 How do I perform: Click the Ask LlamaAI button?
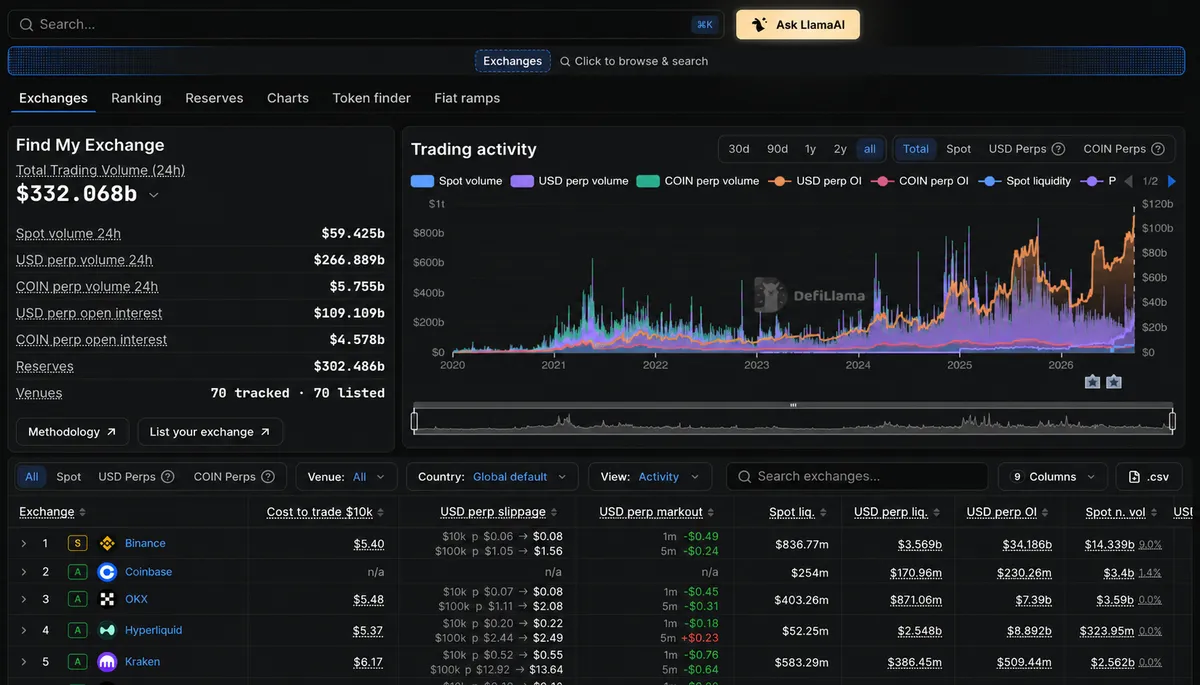click(x=798, y=25)
